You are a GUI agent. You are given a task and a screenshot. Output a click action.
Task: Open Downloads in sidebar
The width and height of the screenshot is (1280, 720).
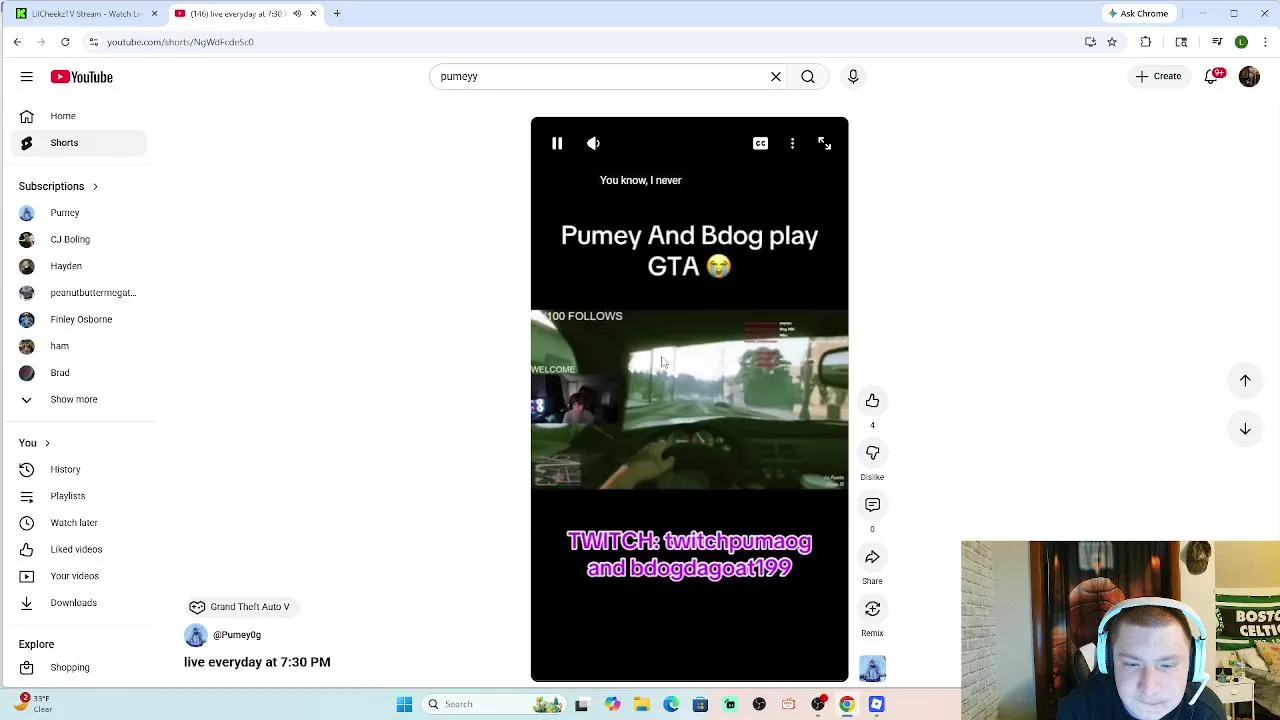coord(80,603)
